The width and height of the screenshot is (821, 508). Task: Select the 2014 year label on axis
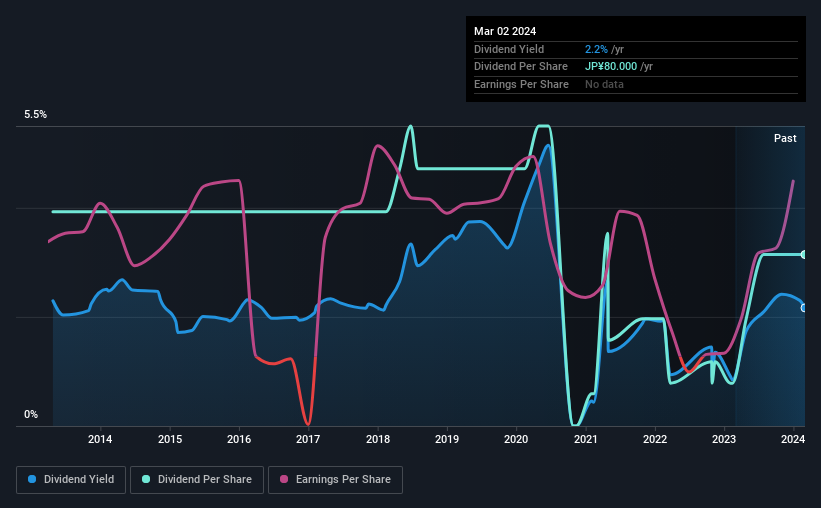(100, 439)
